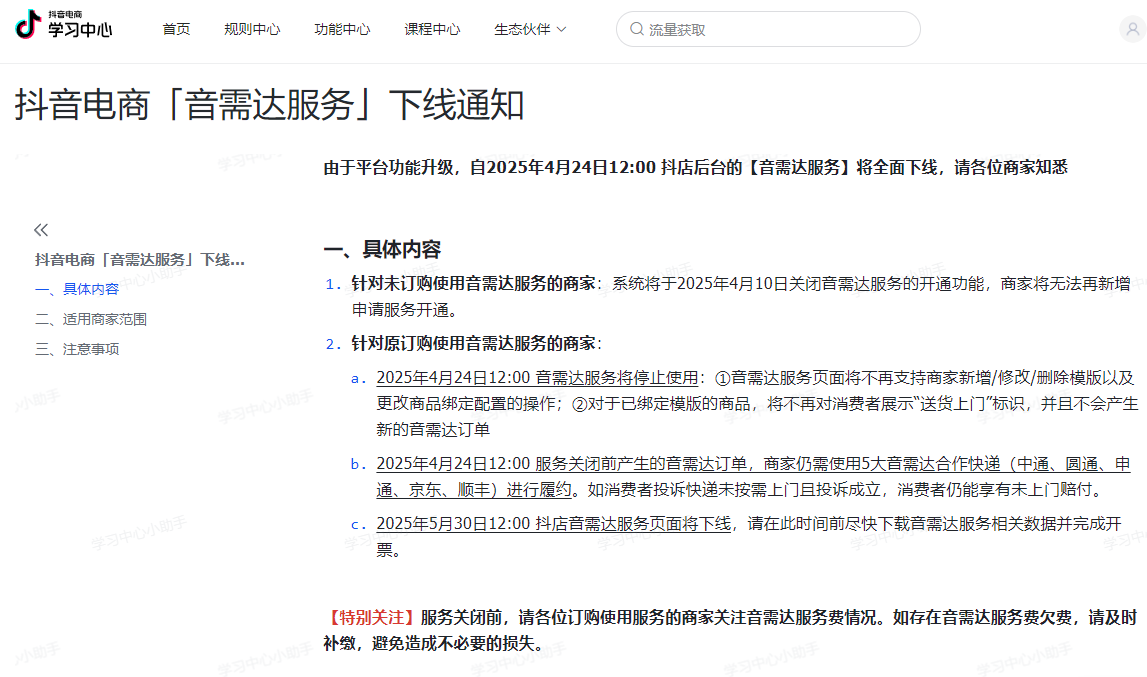Open the 课程中心 navigation item
This screenshot has width=1147, height=677.
(x=432, y=29)
